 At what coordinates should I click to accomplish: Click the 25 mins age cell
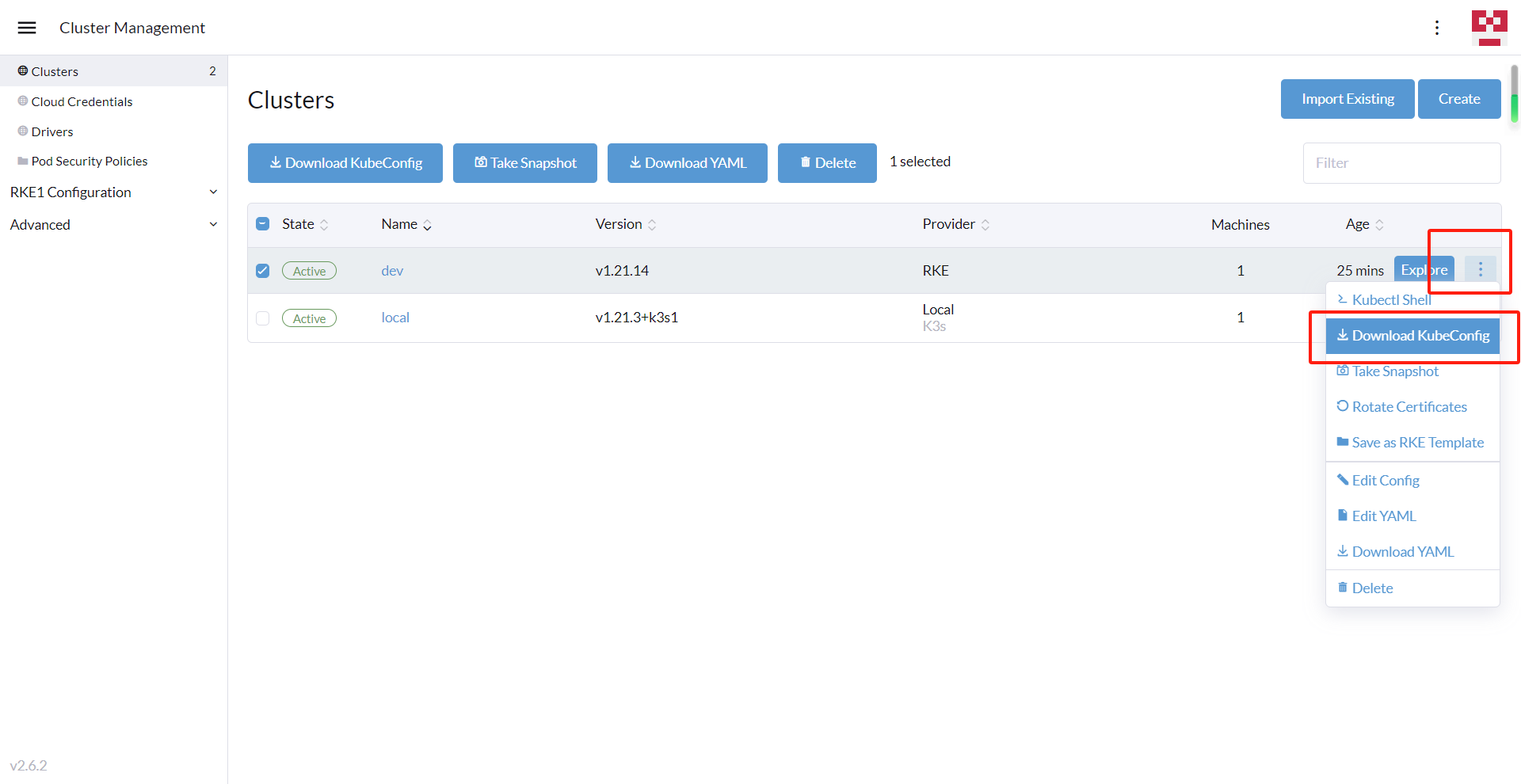[x=1360, y=271]
